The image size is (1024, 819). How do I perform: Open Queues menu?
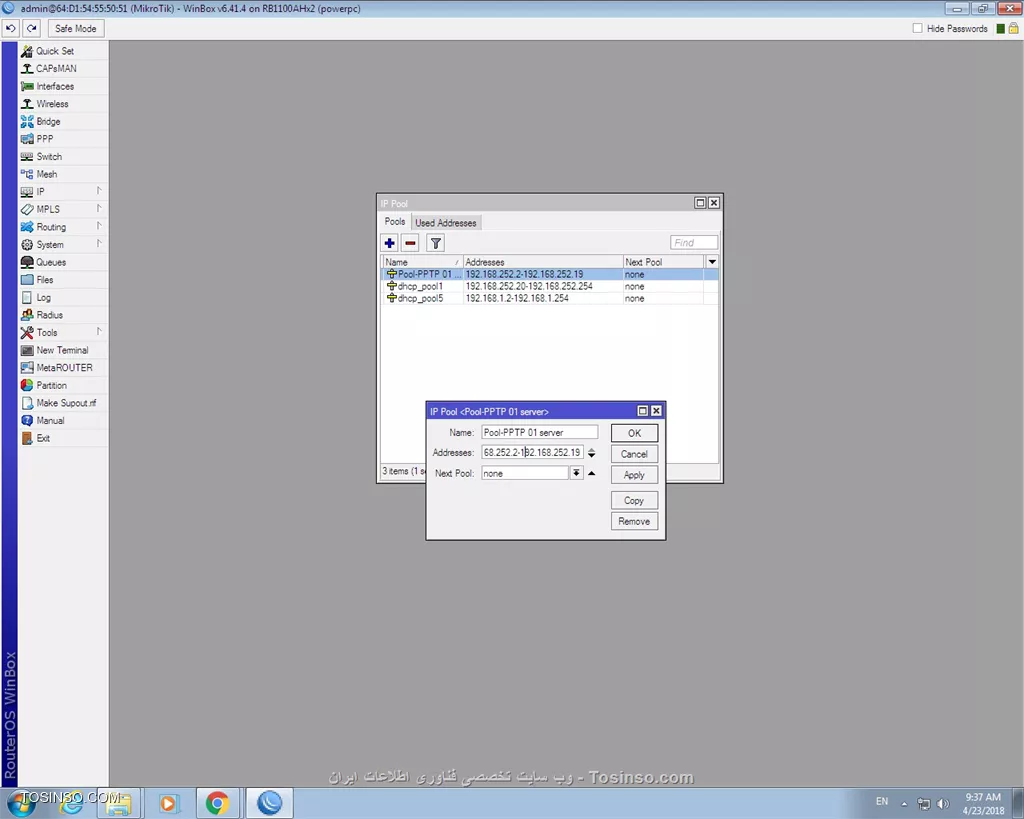pyautogui.click(x=51, y=263)
